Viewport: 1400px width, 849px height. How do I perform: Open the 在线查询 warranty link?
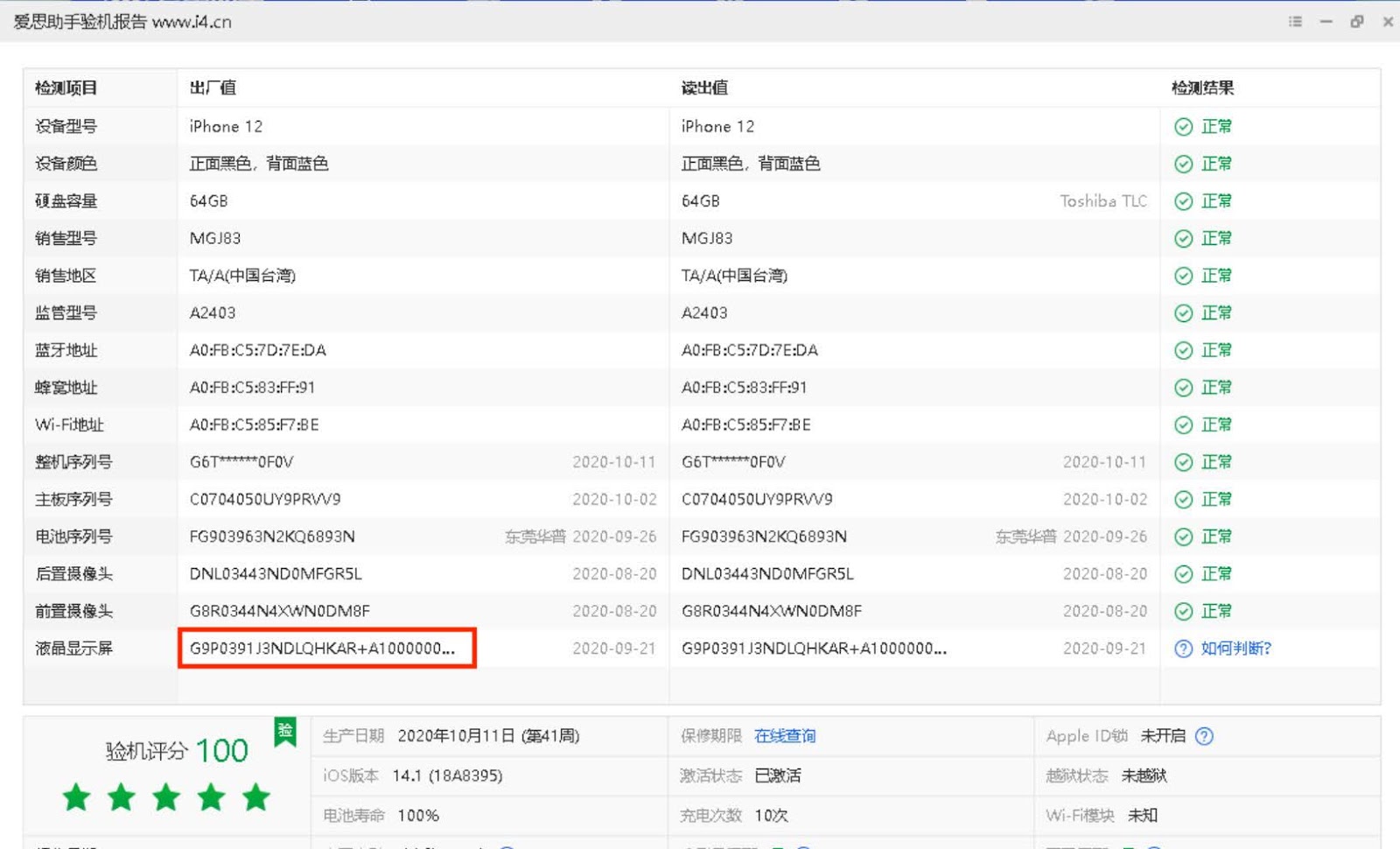(785, 736)
